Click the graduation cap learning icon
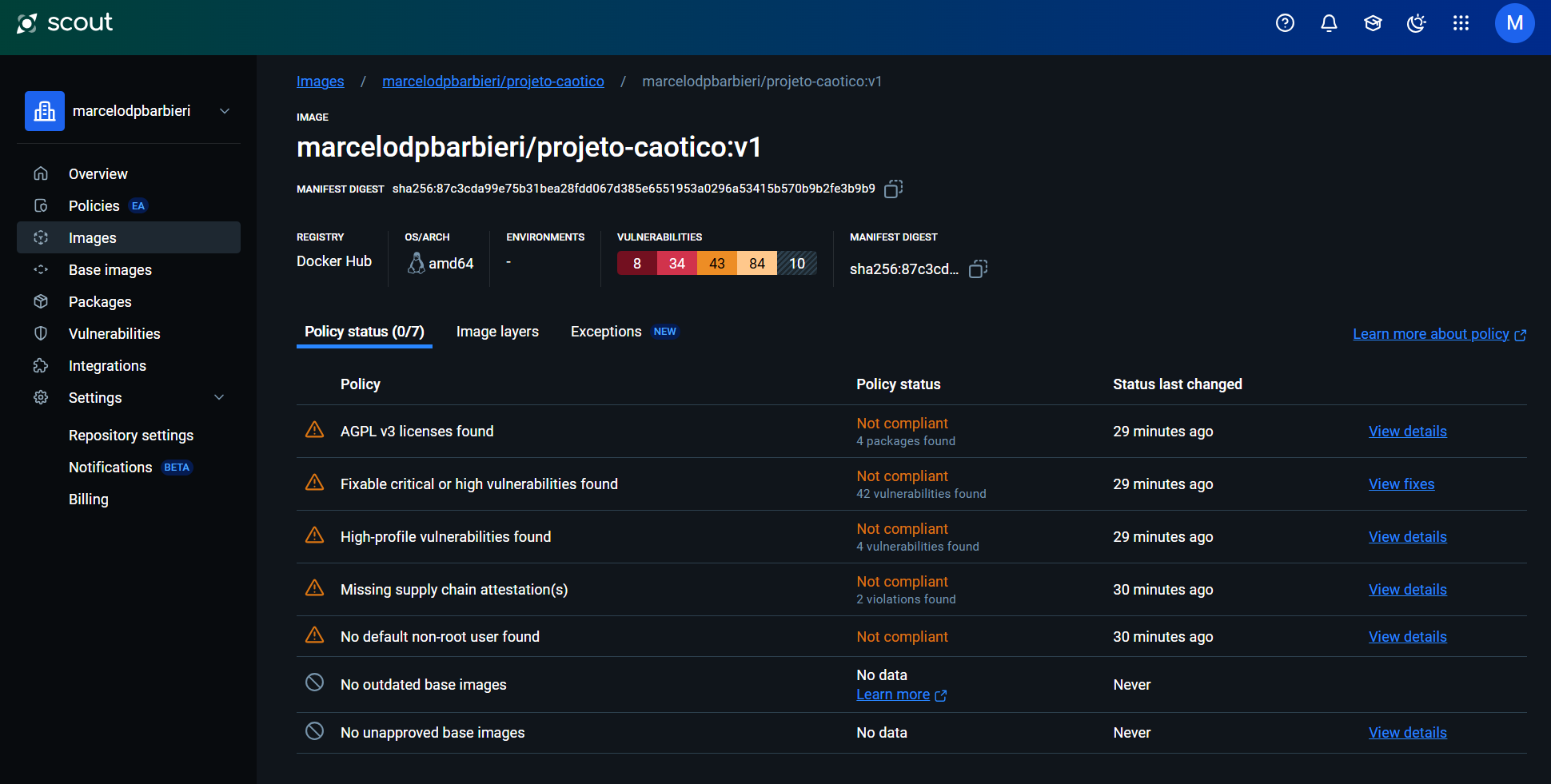The width and height of the screenshot is (1551, 784). tap(1373, 23)
